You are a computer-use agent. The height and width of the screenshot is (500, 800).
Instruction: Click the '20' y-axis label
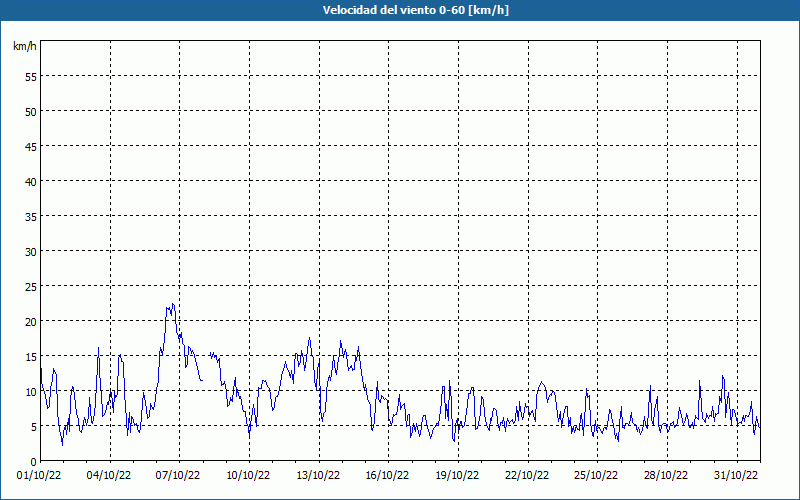tap(31, 322)
